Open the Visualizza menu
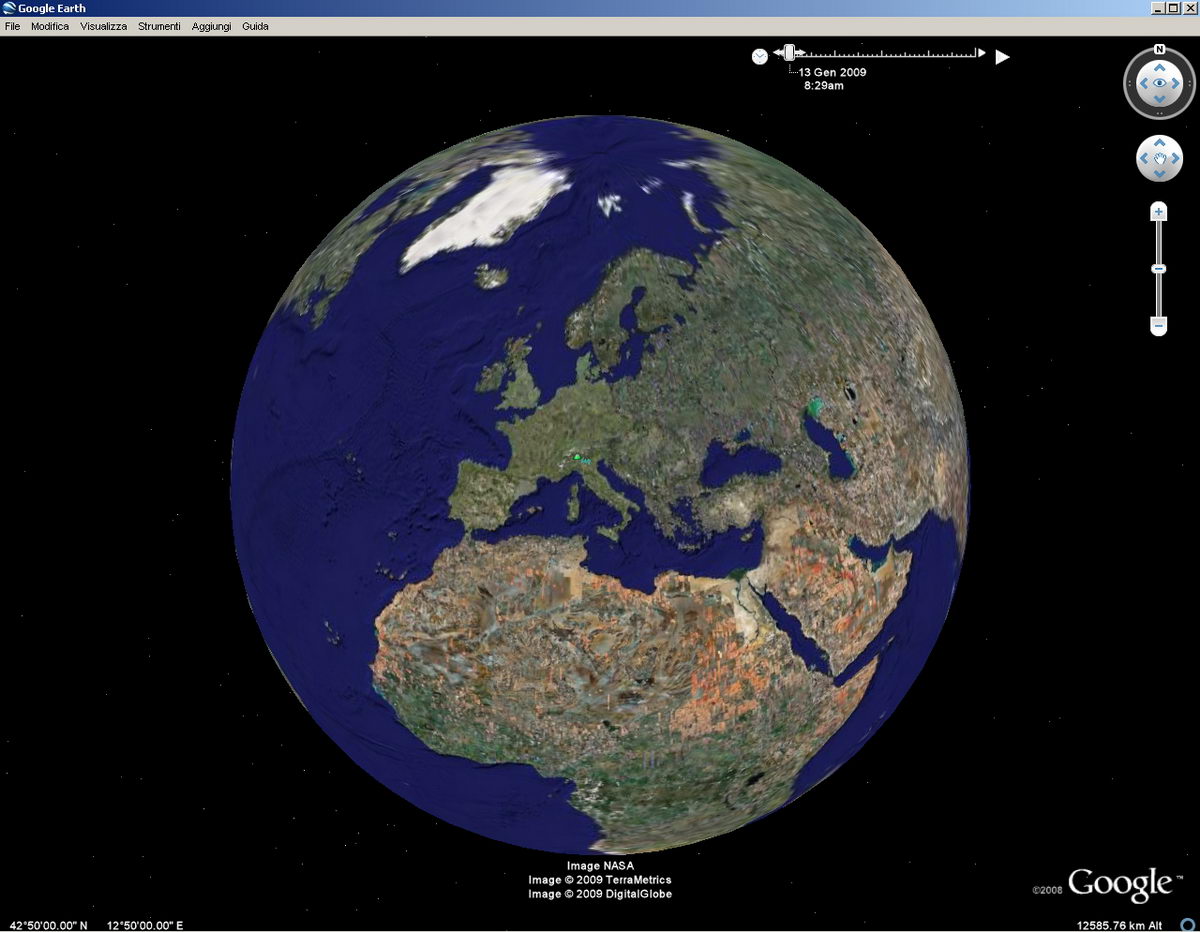This screenshot has width=1200, height=932. click(x=104, y=26)
